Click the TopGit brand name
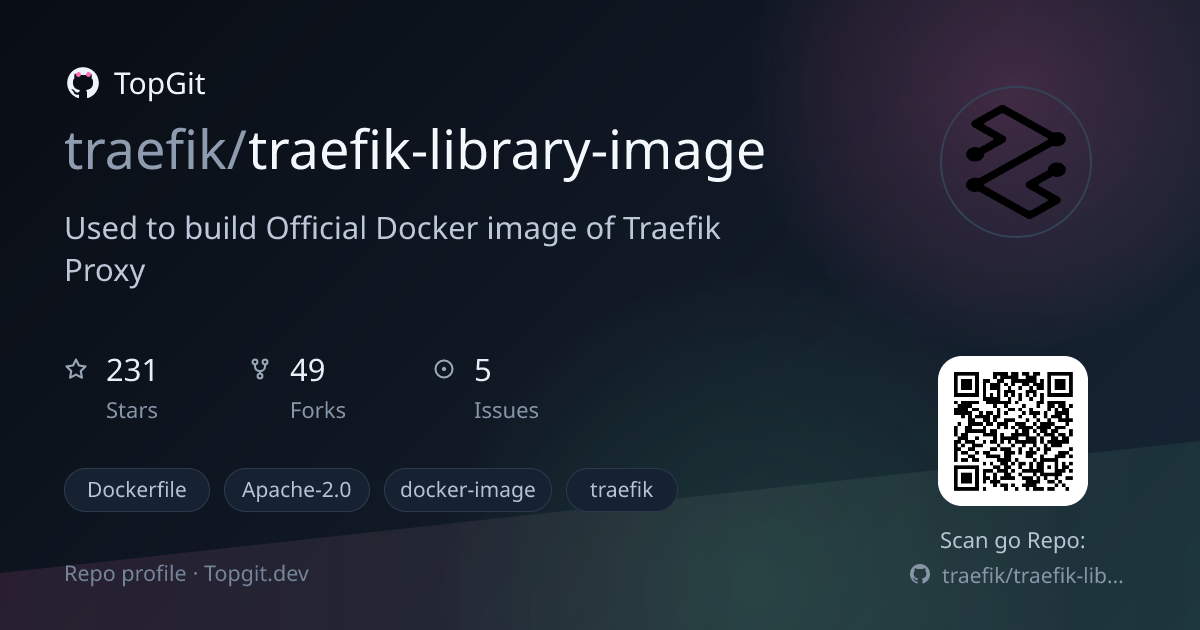Screen dimensions: 1200x630 click(x=159, y=84)
